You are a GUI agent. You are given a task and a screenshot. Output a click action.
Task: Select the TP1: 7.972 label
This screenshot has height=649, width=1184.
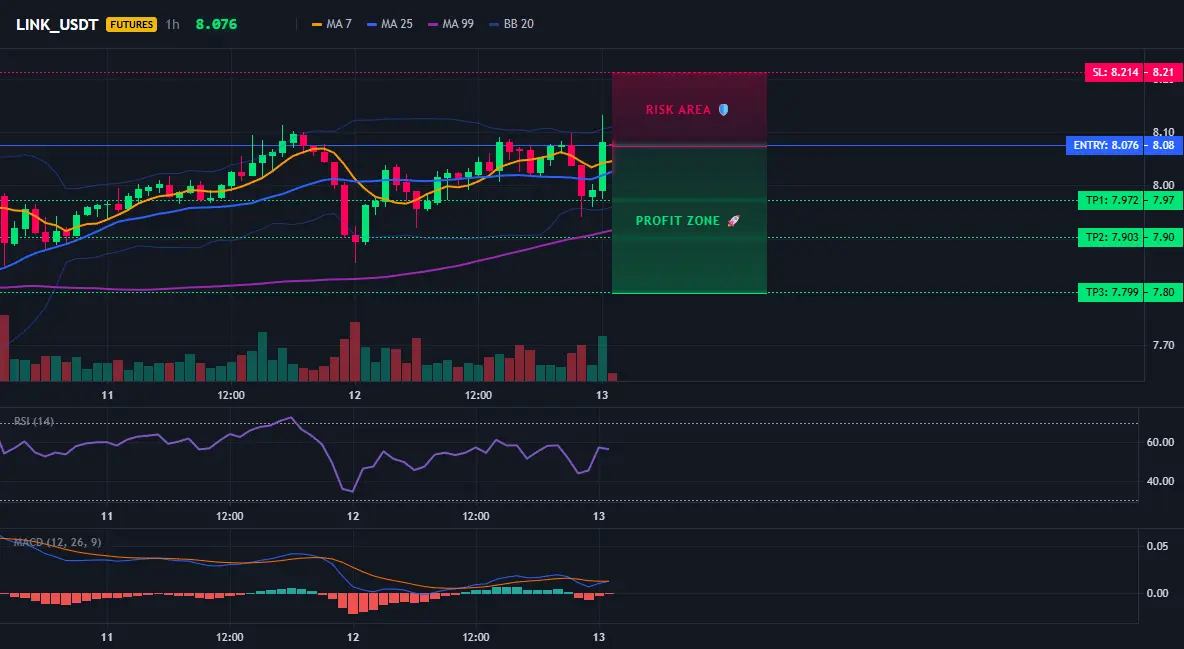tap(1111, 200)
